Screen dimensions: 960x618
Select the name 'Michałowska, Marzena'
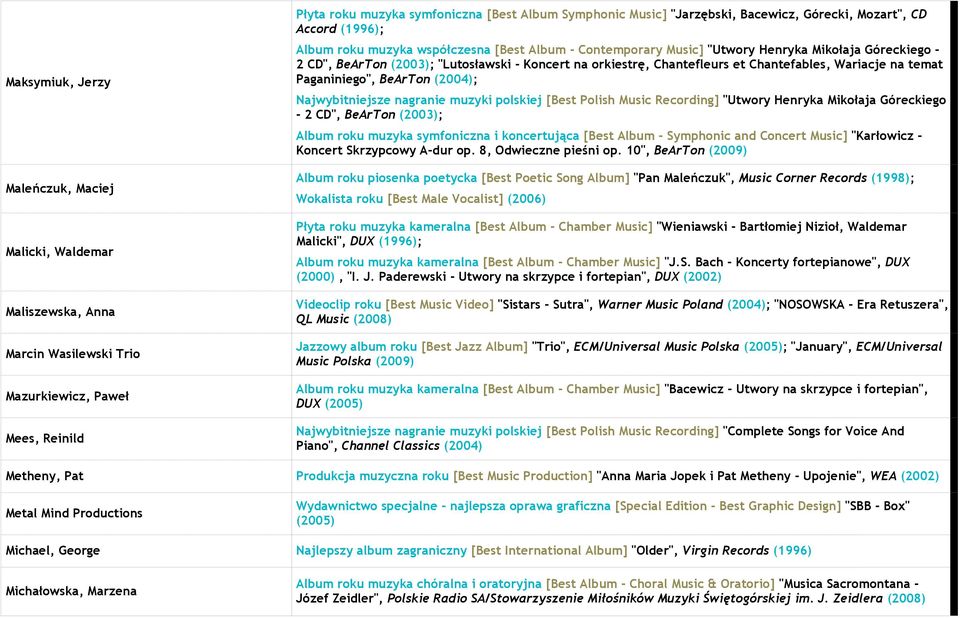pyautogui.click(x=71, y=591)
